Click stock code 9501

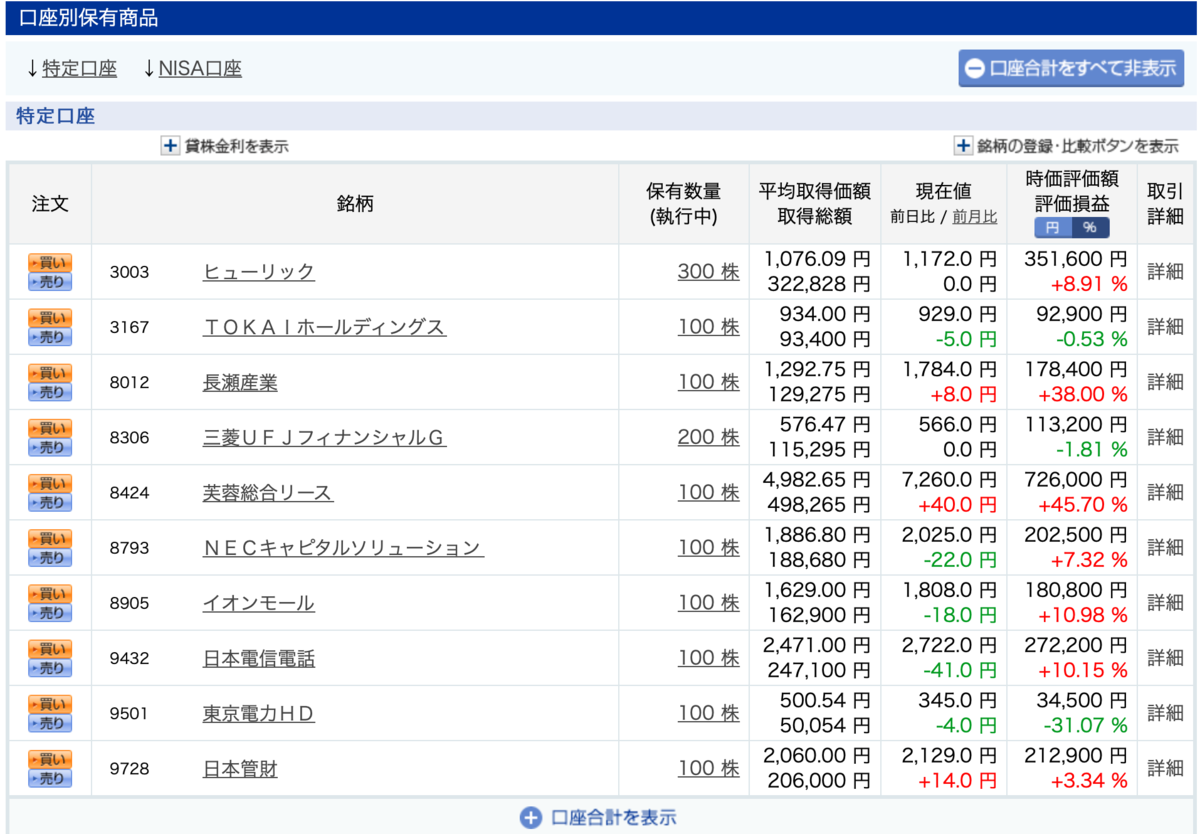[x=130, y=714]
